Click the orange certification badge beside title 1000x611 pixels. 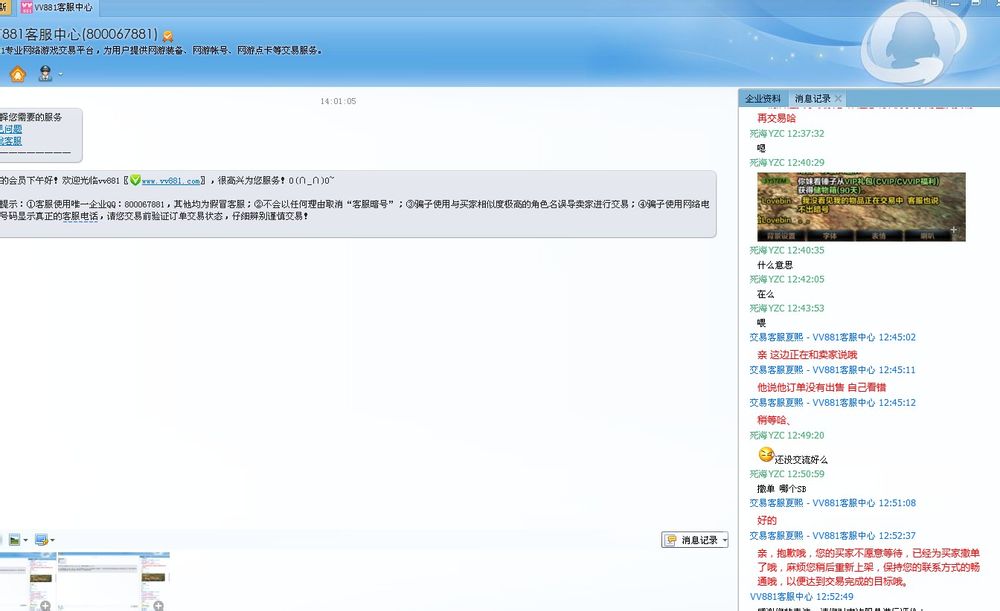click(168, 36)
